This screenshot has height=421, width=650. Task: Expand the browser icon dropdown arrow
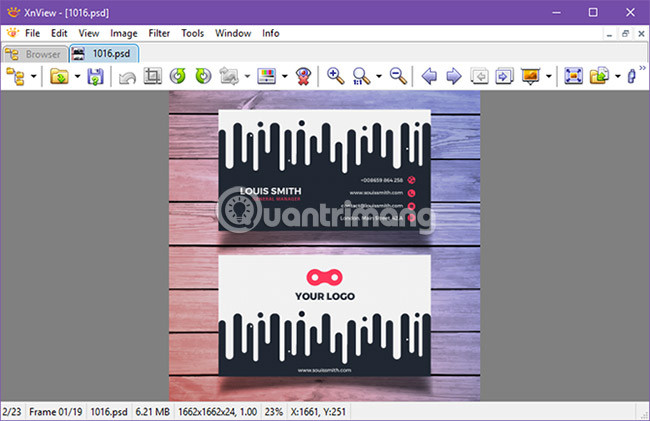tap(34, 77)
